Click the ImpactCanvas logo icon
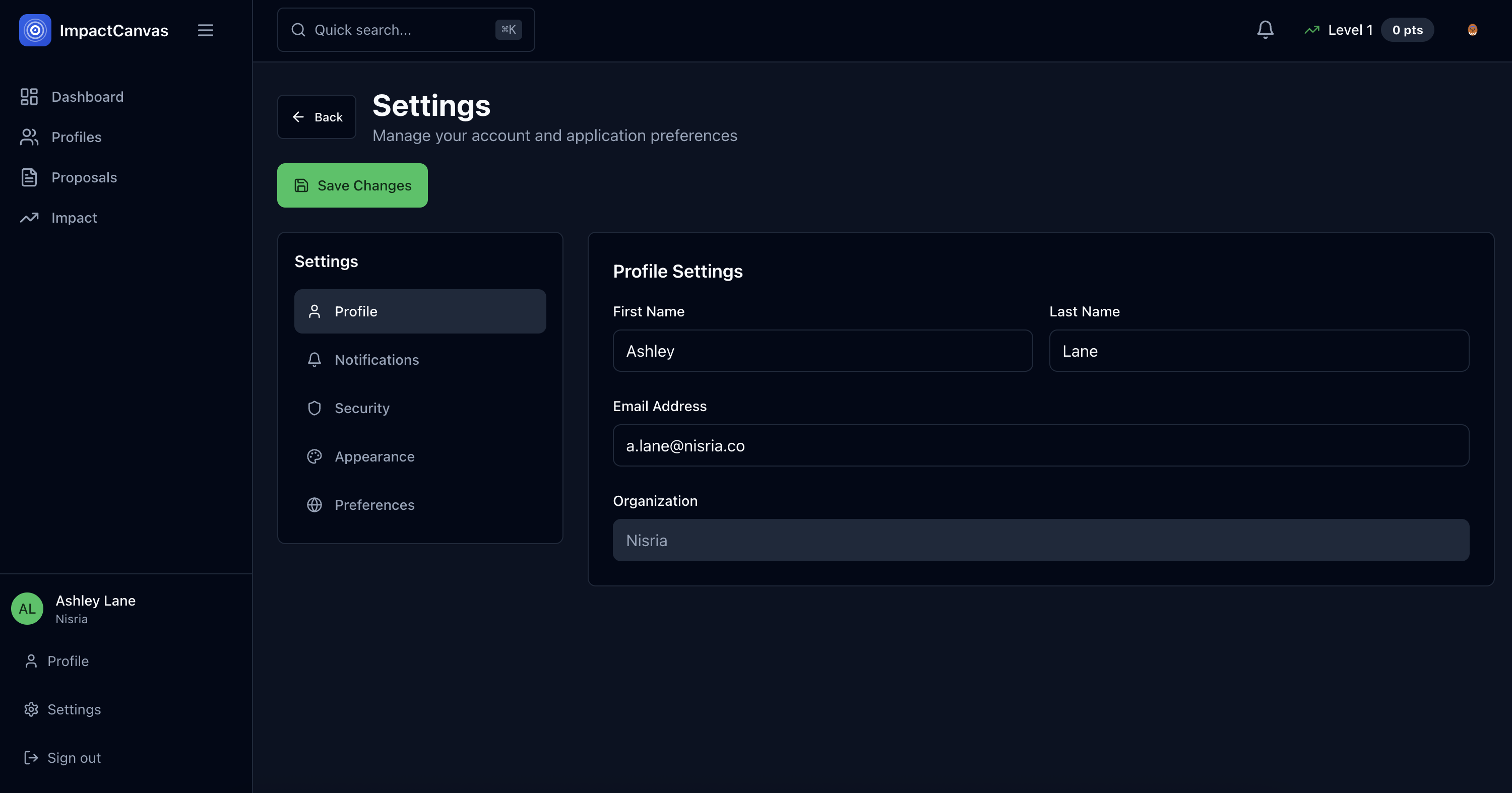This screenshot has width=1512, height=793. click(x=35, y=30)
